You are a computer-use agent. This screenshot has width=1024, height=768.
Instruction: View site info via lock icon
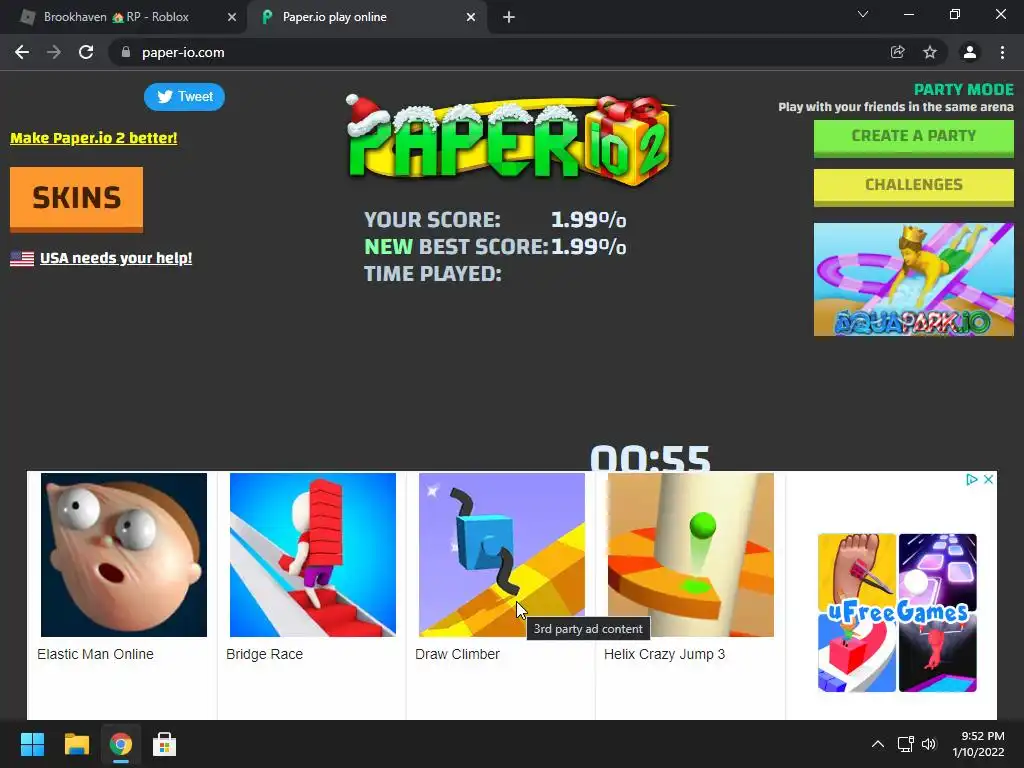[126, 52]
